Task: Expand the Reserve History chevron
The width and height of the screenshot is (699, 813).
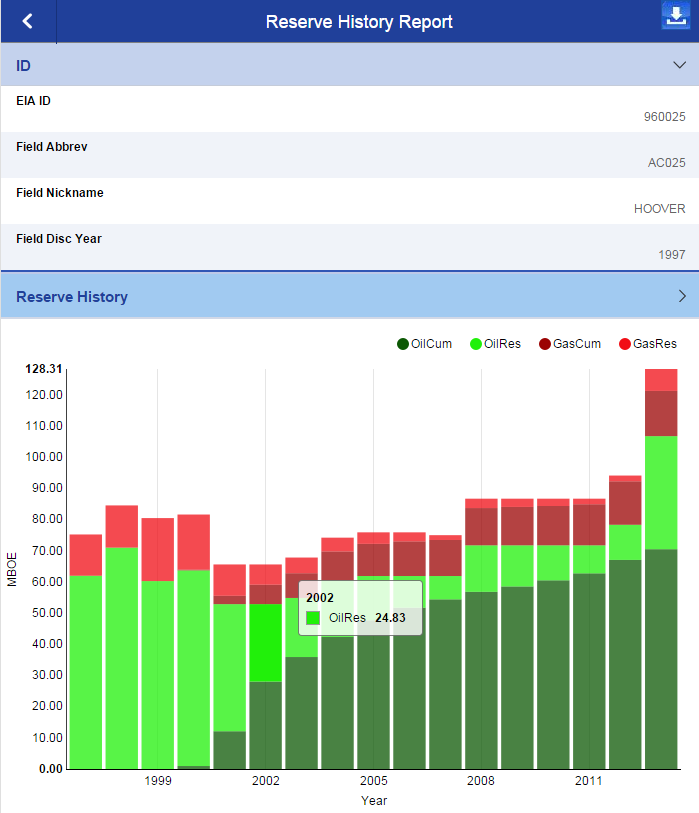Action: click(x=681, y=296)
